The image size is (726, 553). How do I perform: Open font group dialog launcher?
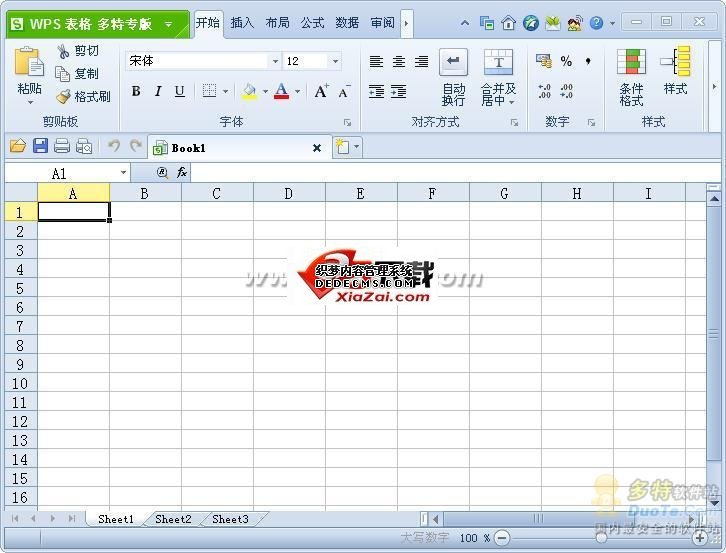347,122
